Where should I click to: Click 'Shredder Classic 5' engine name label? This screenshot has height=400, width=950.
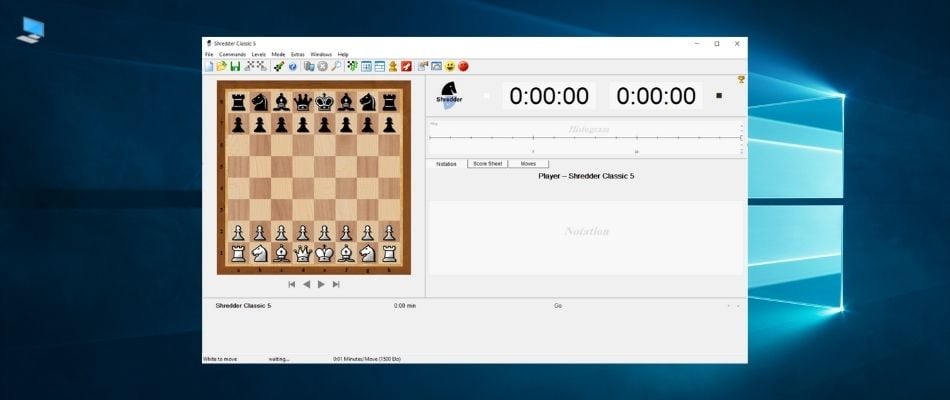[x=243, y=306]
